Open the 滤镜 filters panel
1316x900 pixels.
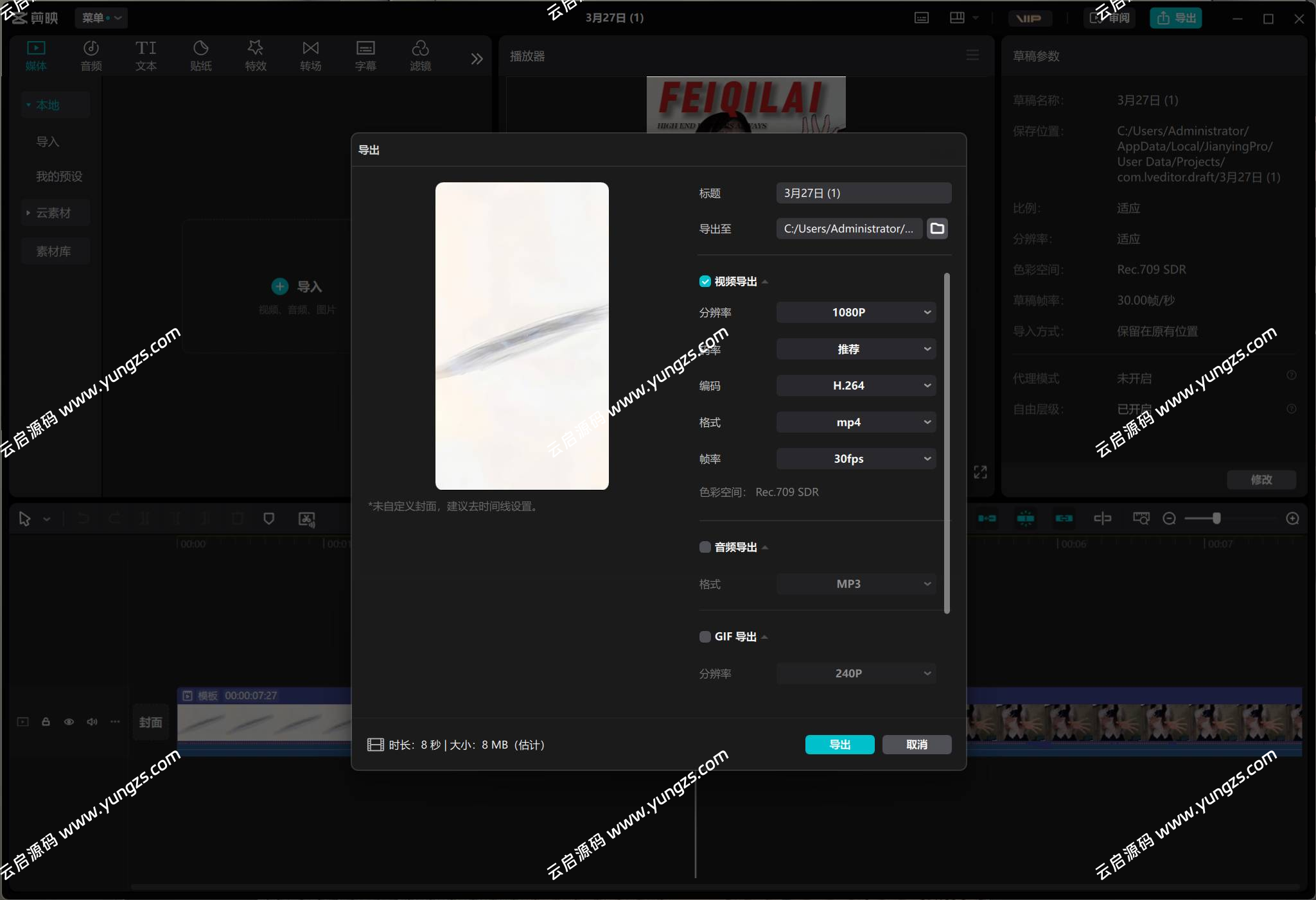[420, 55]
